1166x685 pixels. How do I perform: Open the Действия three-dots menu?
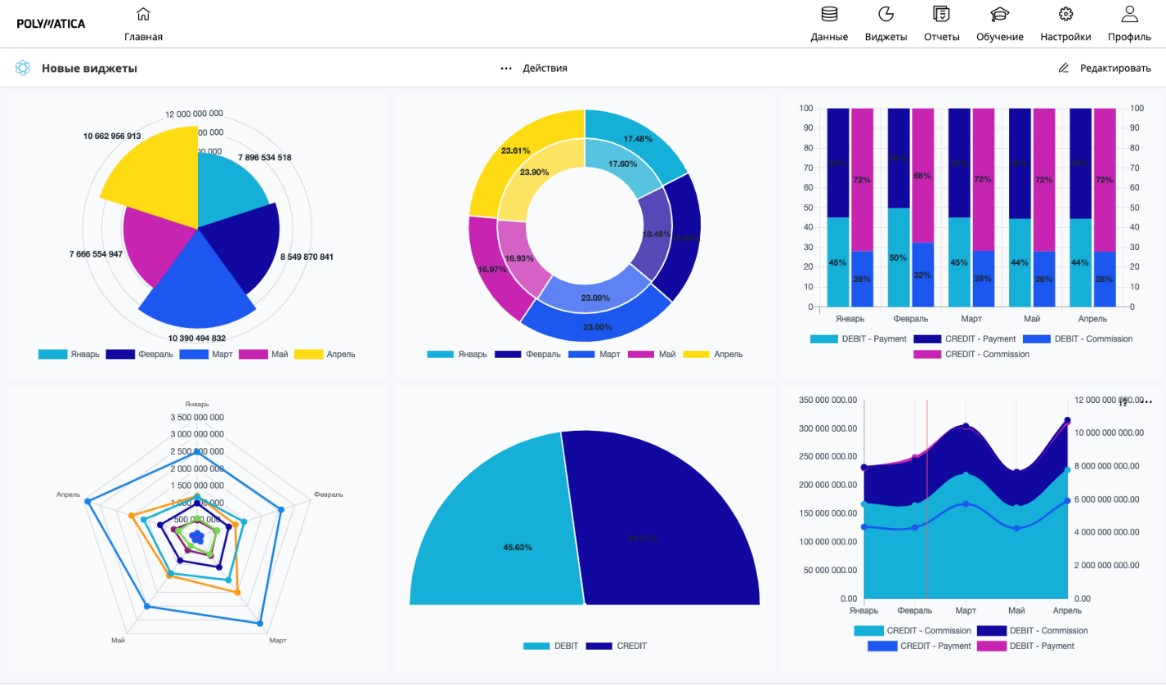pos(533,68)
